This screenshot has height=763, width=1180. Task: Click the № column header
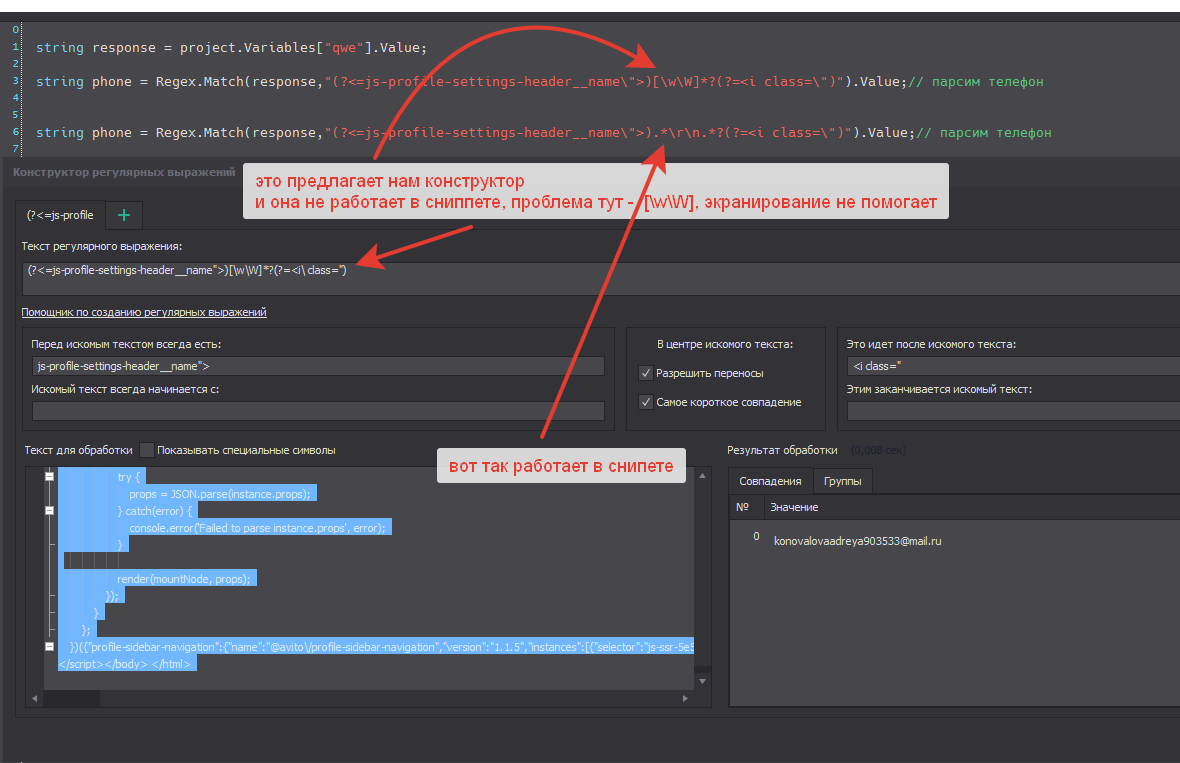click(743, 507)
